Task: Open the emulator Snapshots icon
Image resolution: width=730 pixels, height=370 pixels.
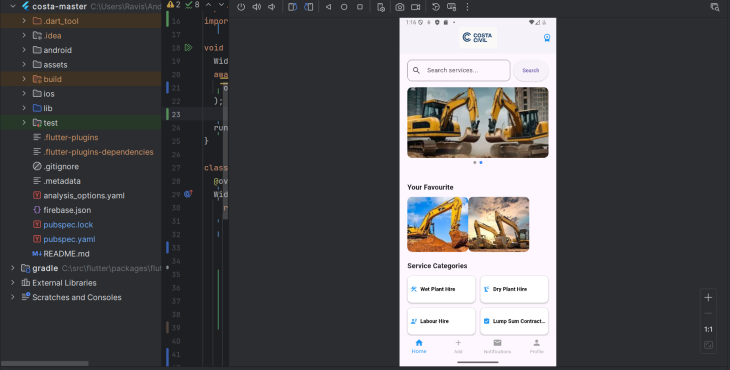Action: point(436,7)
